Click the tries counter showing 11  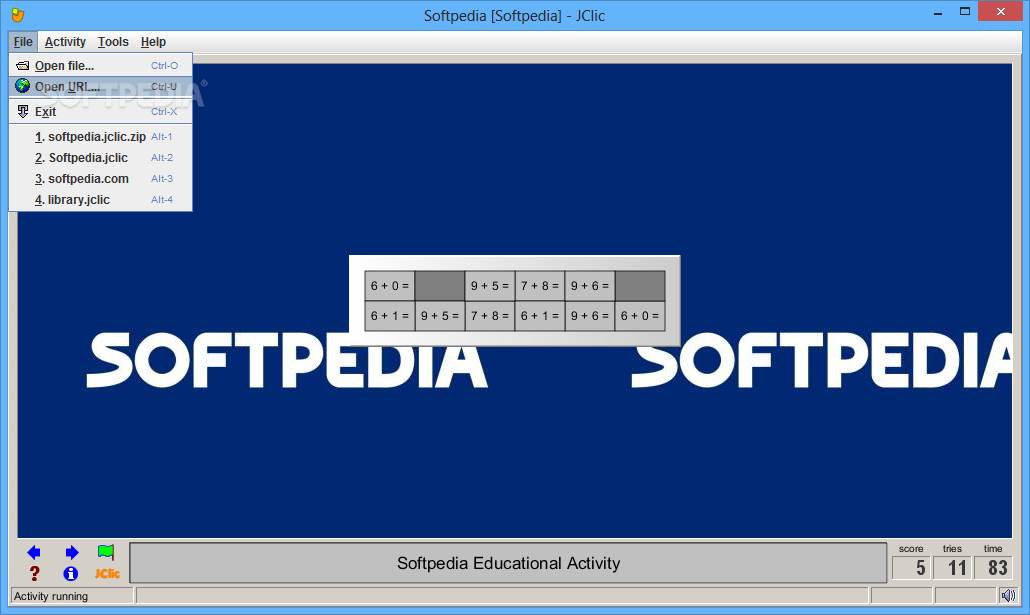(952, 568)
